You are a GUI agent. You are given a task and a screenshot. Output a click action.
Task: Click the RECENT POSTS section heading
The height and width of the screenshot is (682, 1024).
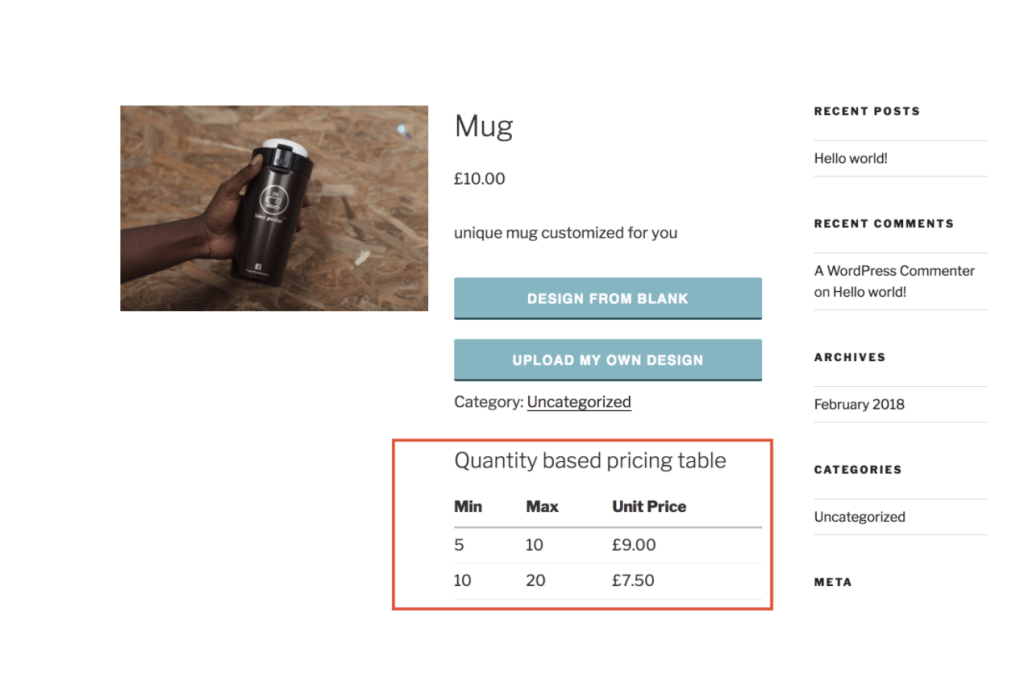(866, 111)
